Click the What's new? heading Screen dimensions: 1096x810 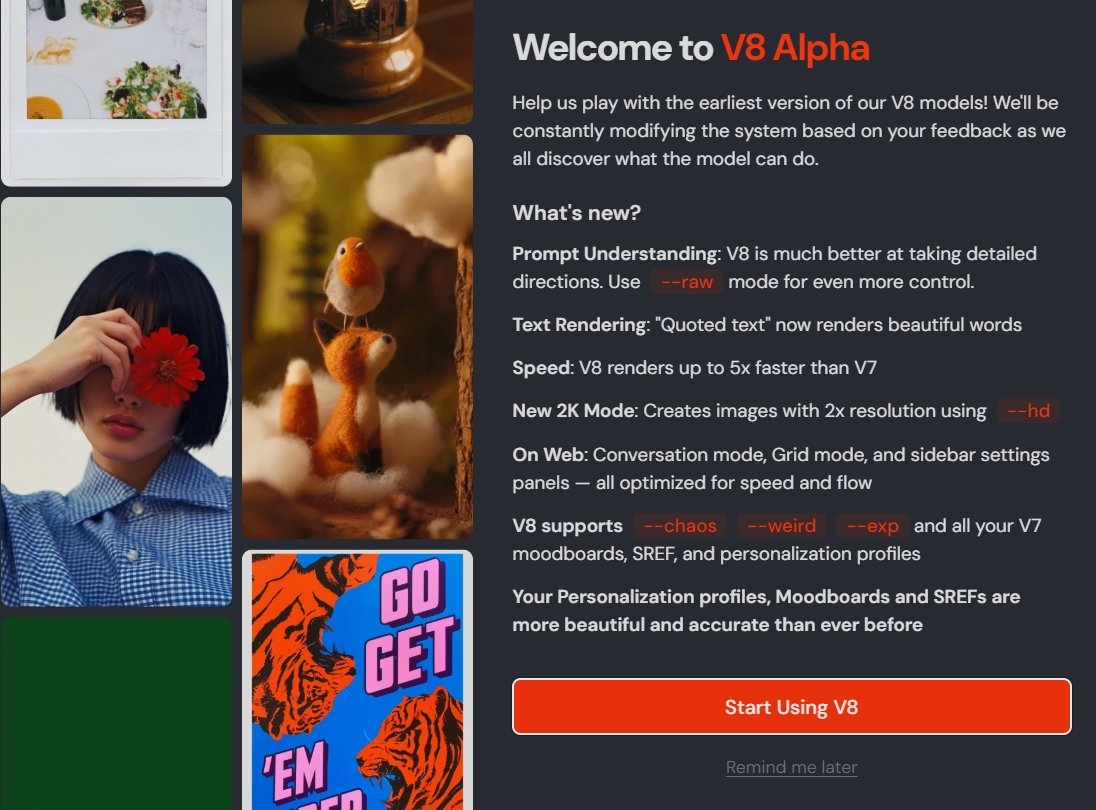click(577, 212)
